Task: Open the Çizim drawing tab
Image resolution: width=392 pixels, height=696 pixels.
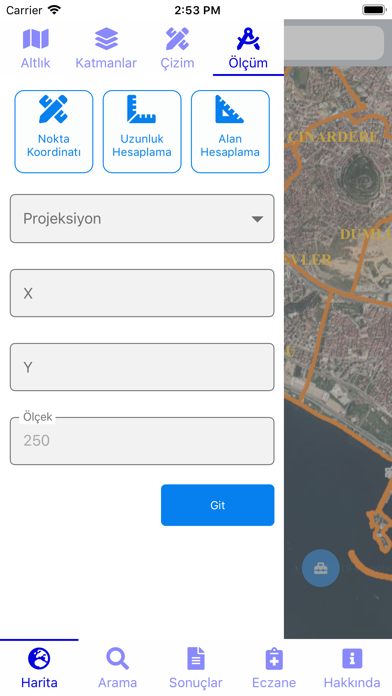Action: tap(177, 48)
